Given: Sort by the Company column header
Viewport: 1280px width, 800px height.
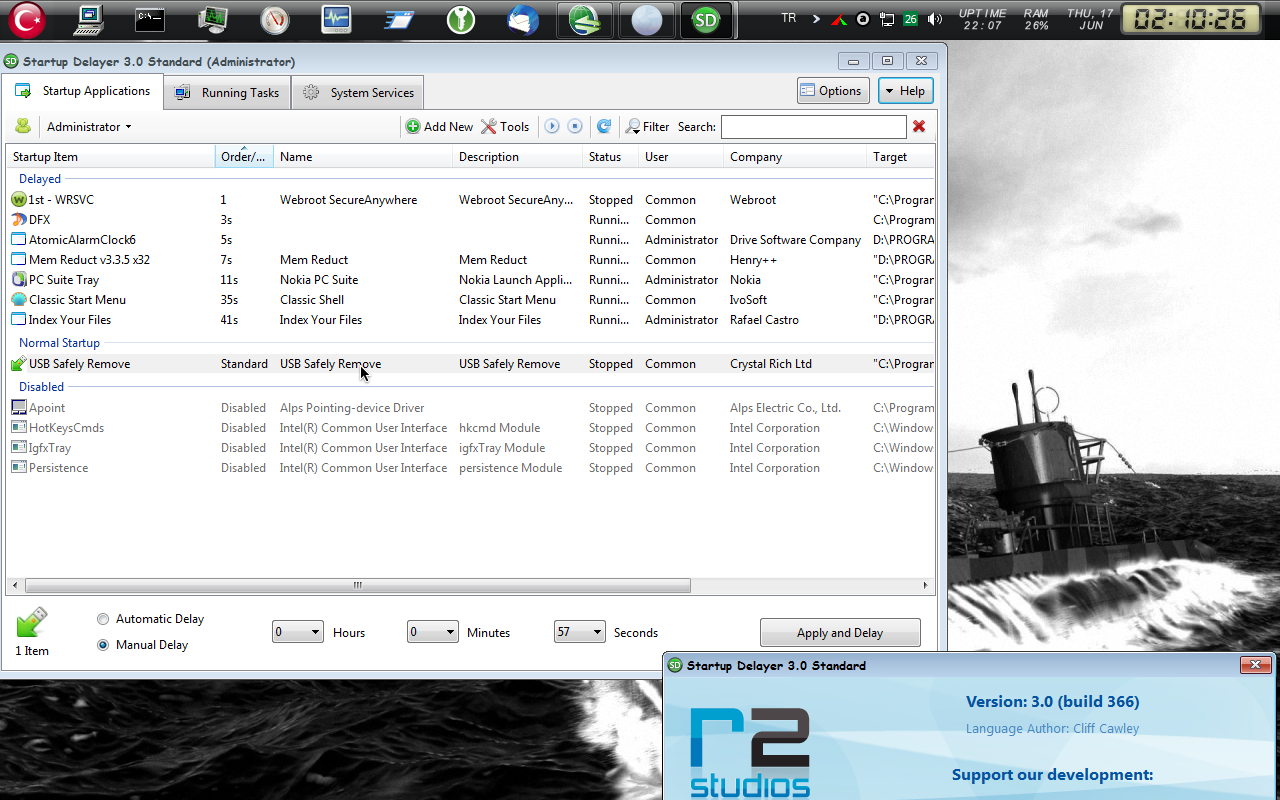Looking at the screenshot, I should (795, 157).
